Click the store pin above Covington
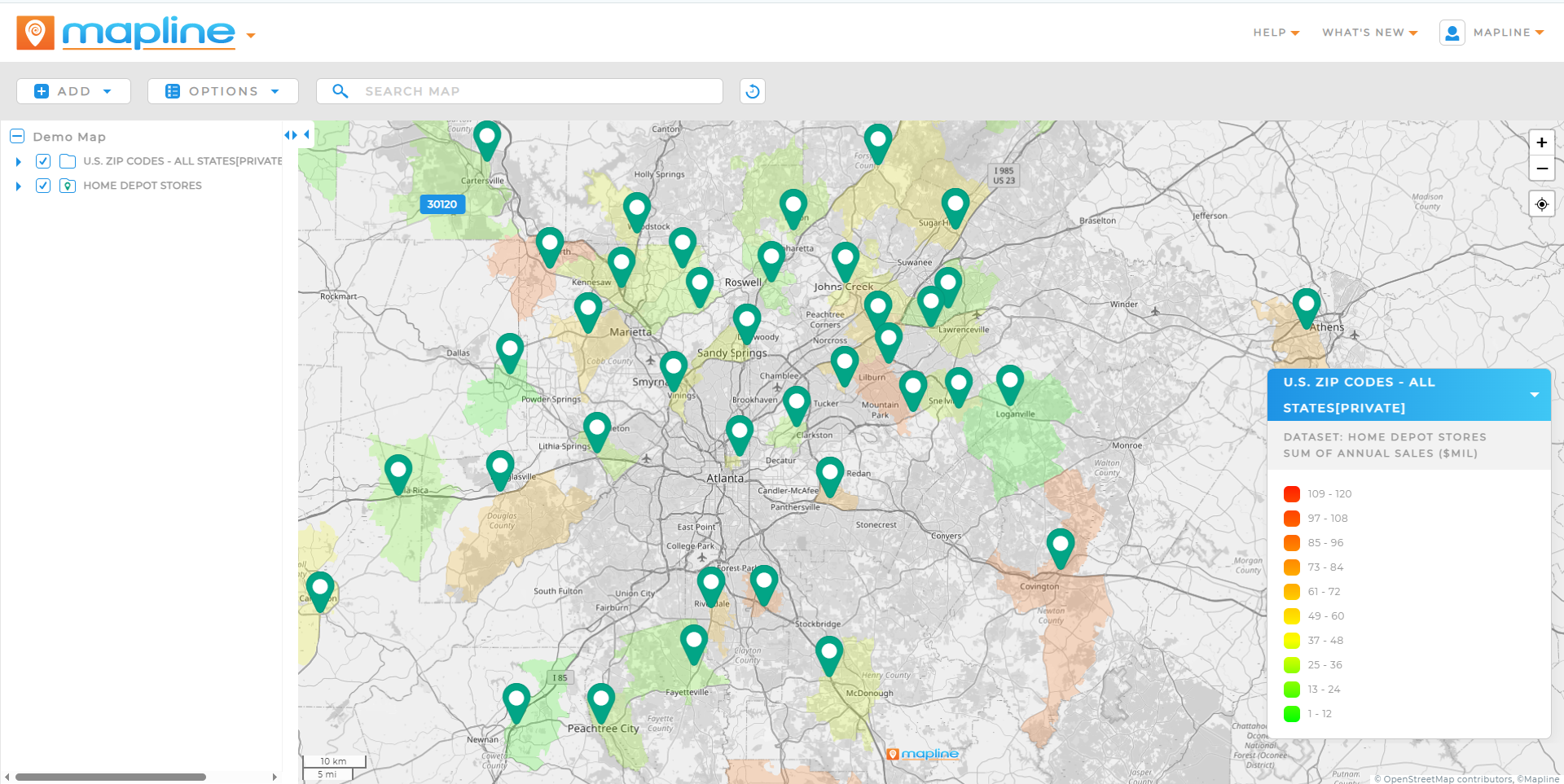Image resolution: width=1564 pixels, height=784 pixels. point(1060,548)
